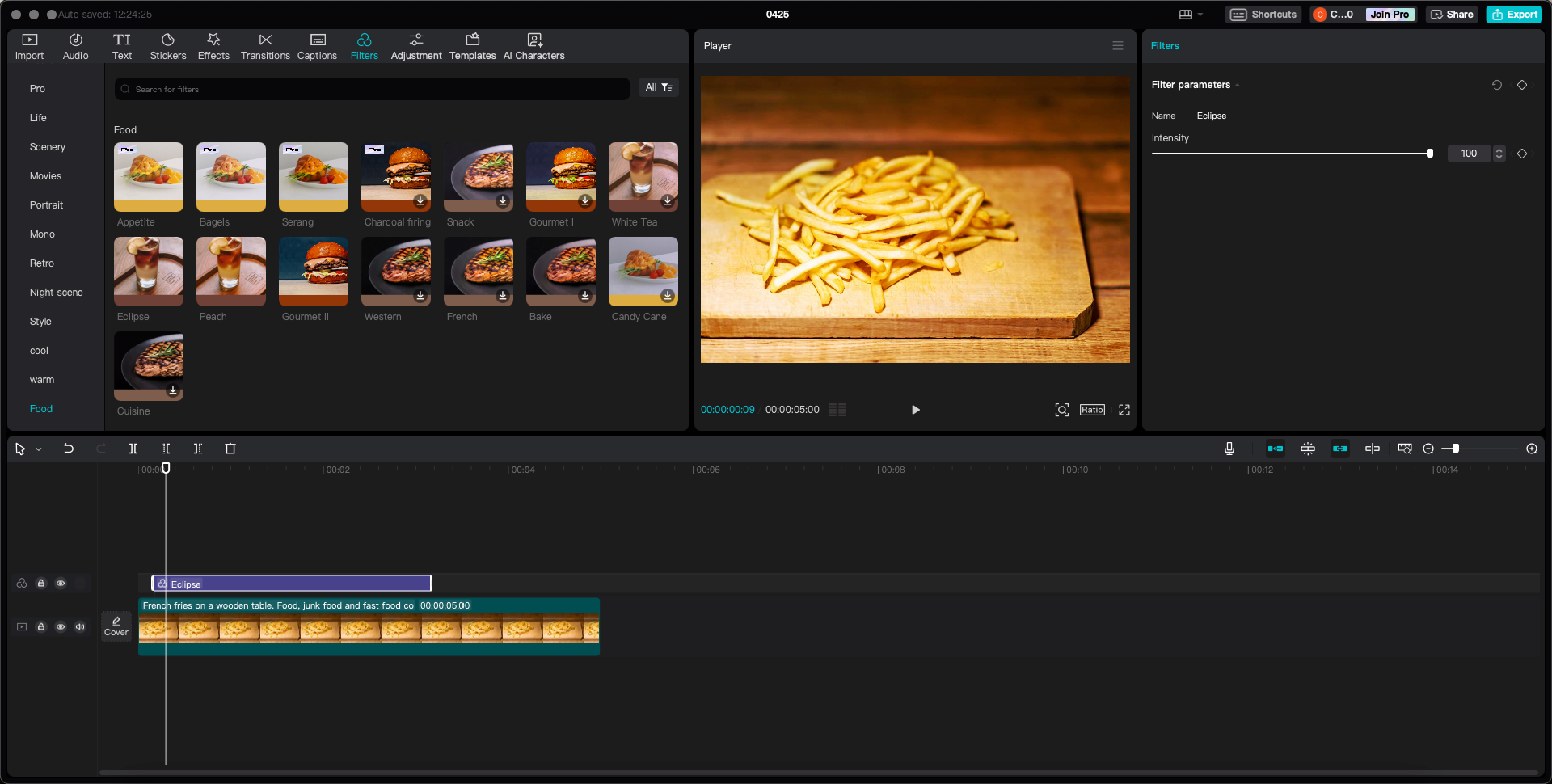Zoom in the timeline with plus icon
The height and width of the screenshot is (784, 1552).
[1532, 449]
